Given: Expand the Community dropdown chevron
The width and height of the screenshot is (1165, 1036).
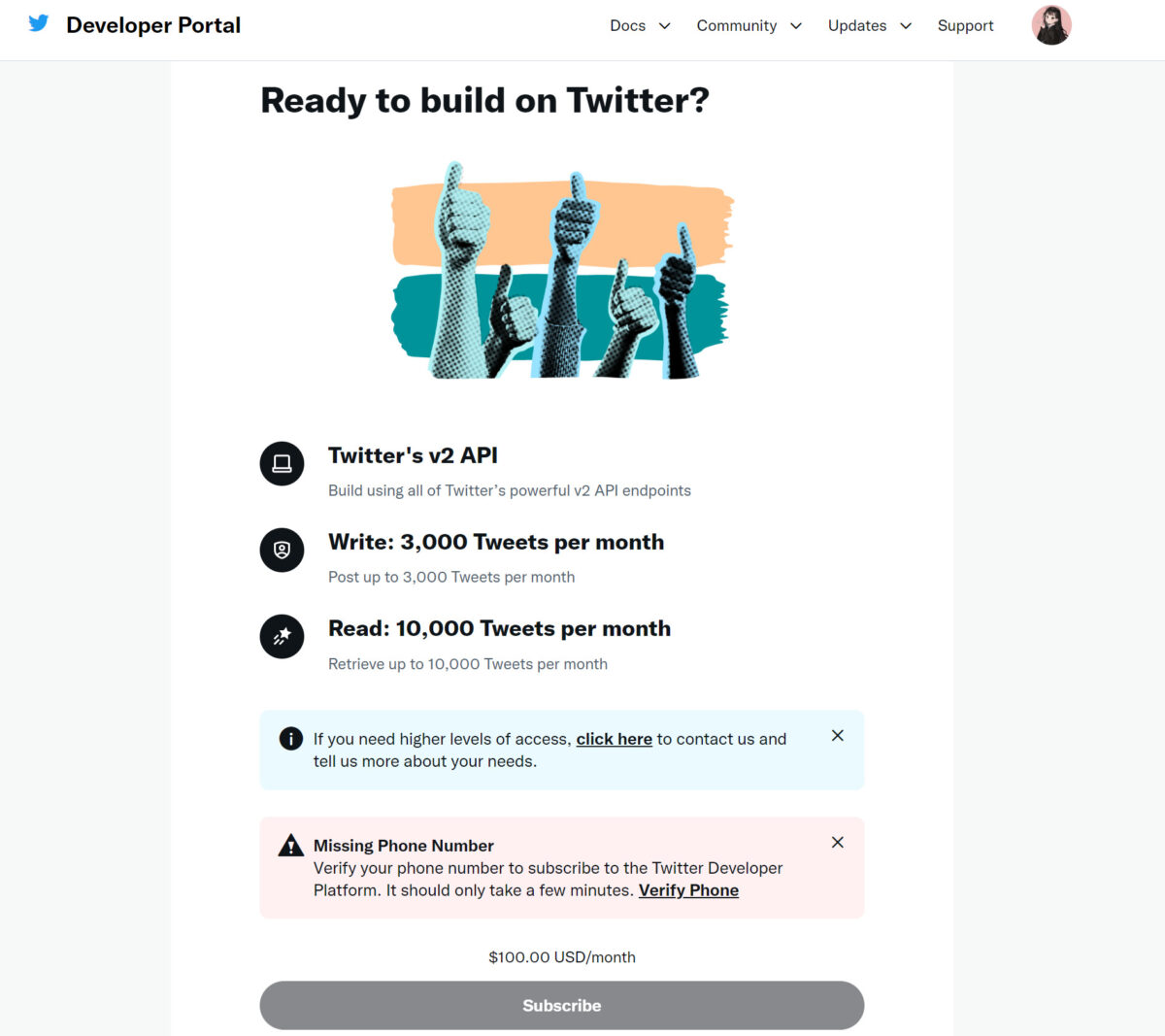Looking at the screenshot, I should pos(796,26).
